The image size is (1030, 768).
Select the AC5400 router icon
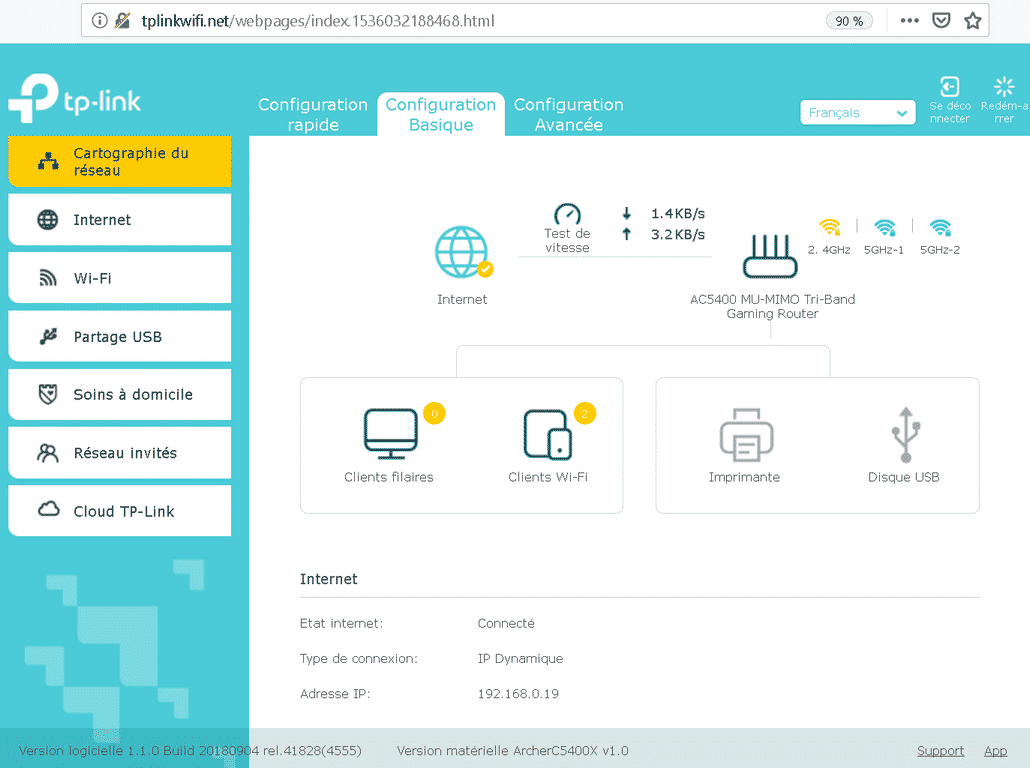770,256
